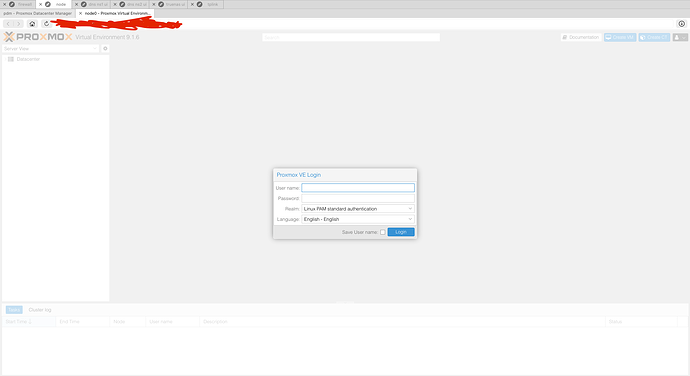Viewport: 690px width, 376px height.
Task: Open the dns ns2 ui tab
Action: tap(133, 4)
